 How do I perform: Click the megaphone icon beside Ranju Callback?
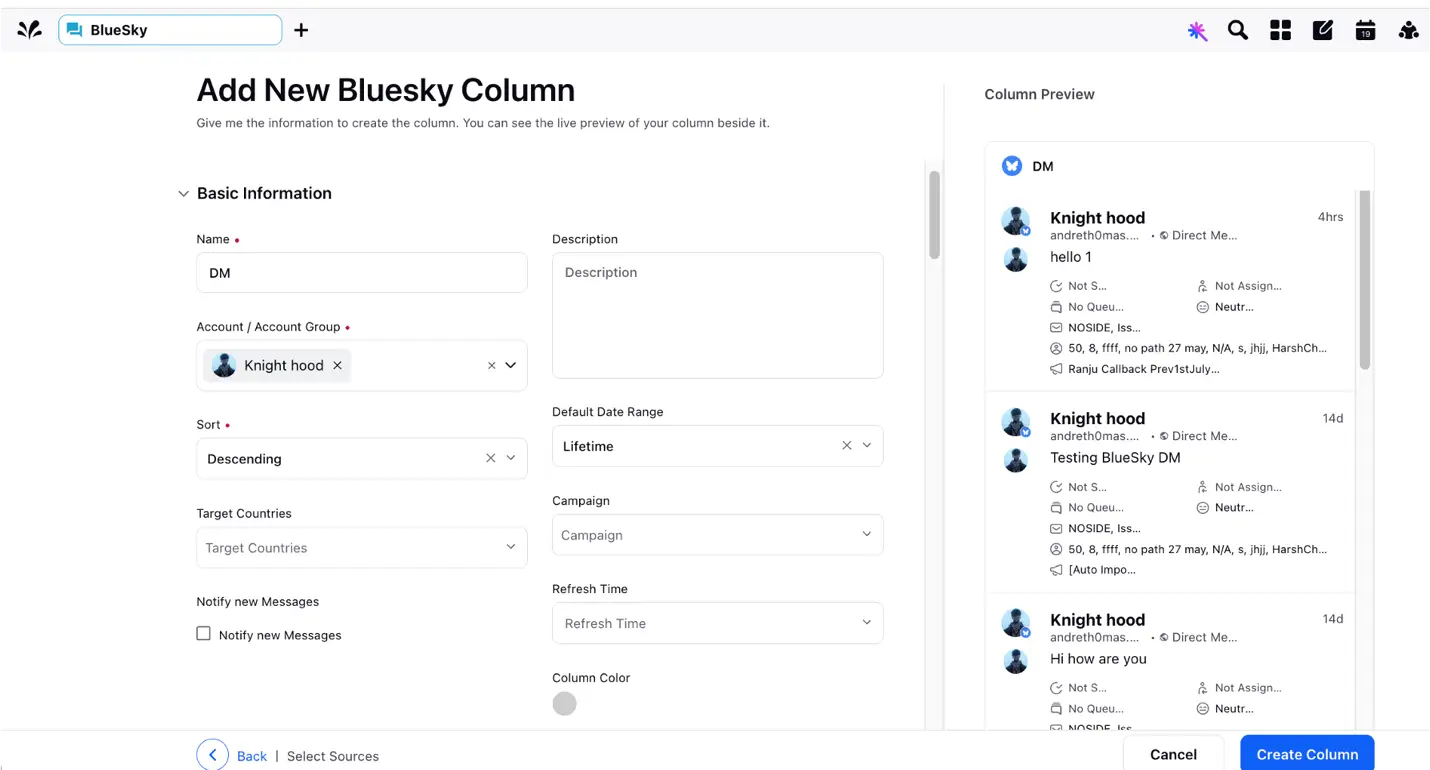(x=1056, y=369)
